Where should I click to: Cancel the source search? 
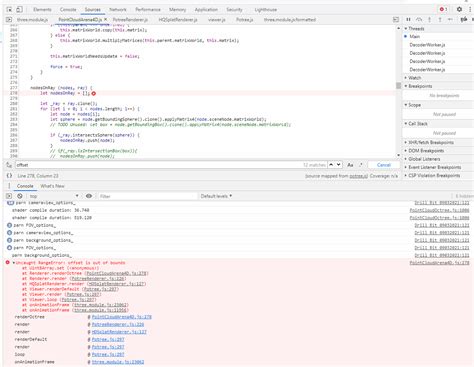(384, 165)
